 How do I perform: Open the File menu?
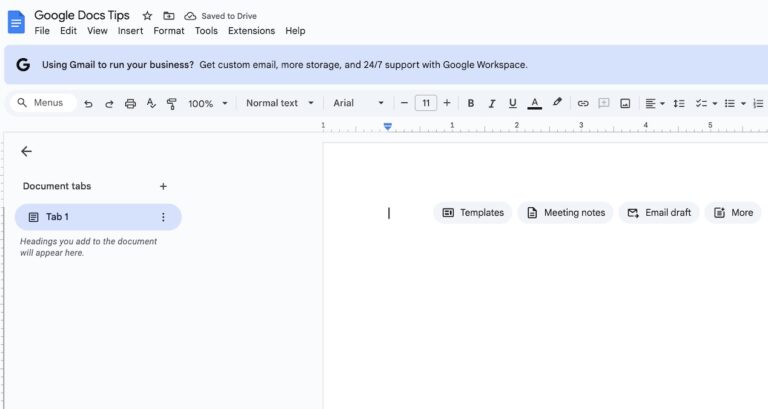tap(42, 31)
